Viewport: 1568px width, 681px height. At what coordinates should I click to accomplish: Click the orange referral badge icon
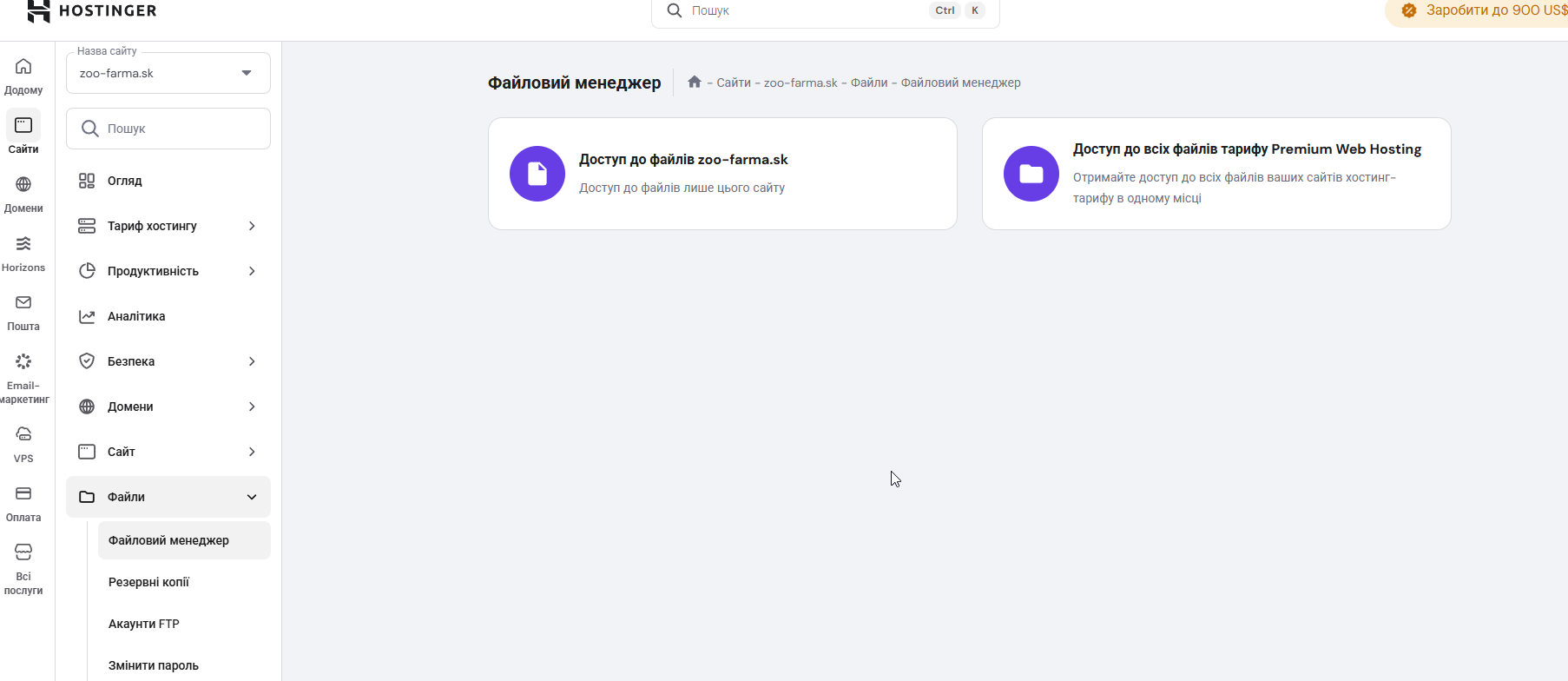point(1409,10)
